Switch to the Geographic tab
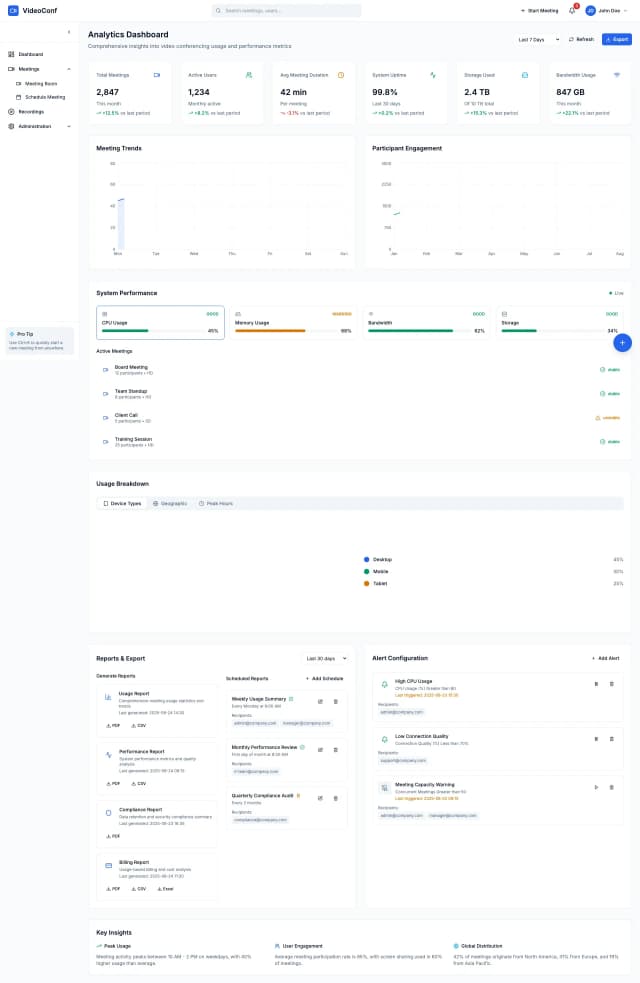The height and width of the screenshot is (983, 640). 170,503
